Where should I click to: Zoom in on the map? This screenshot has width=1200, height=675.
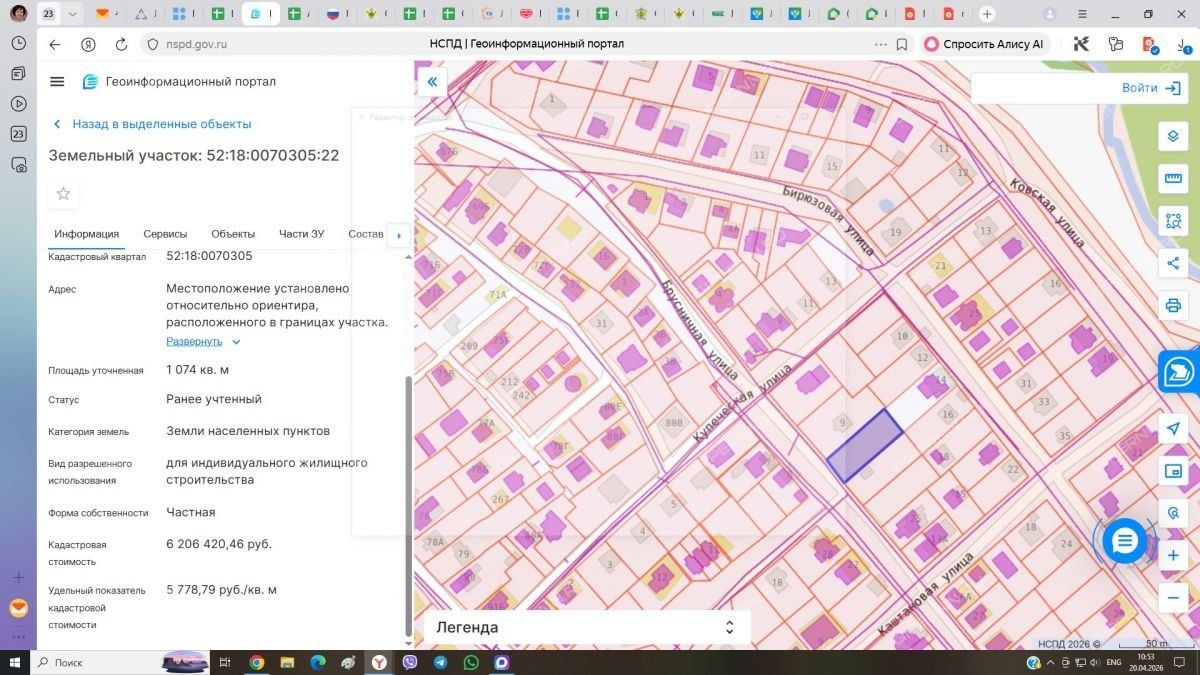tap(1173, 555)
